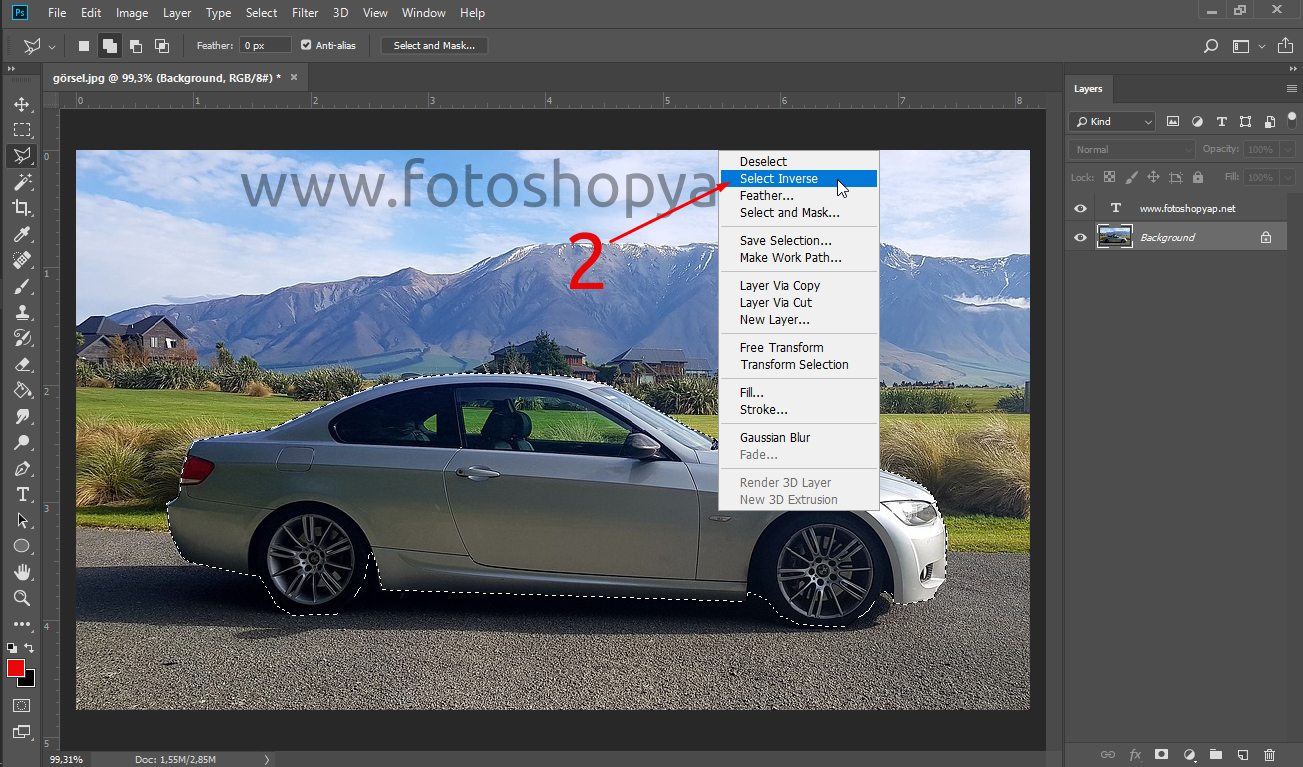
Task: Select the Paint Bucket tool
Action: [22, 390]
